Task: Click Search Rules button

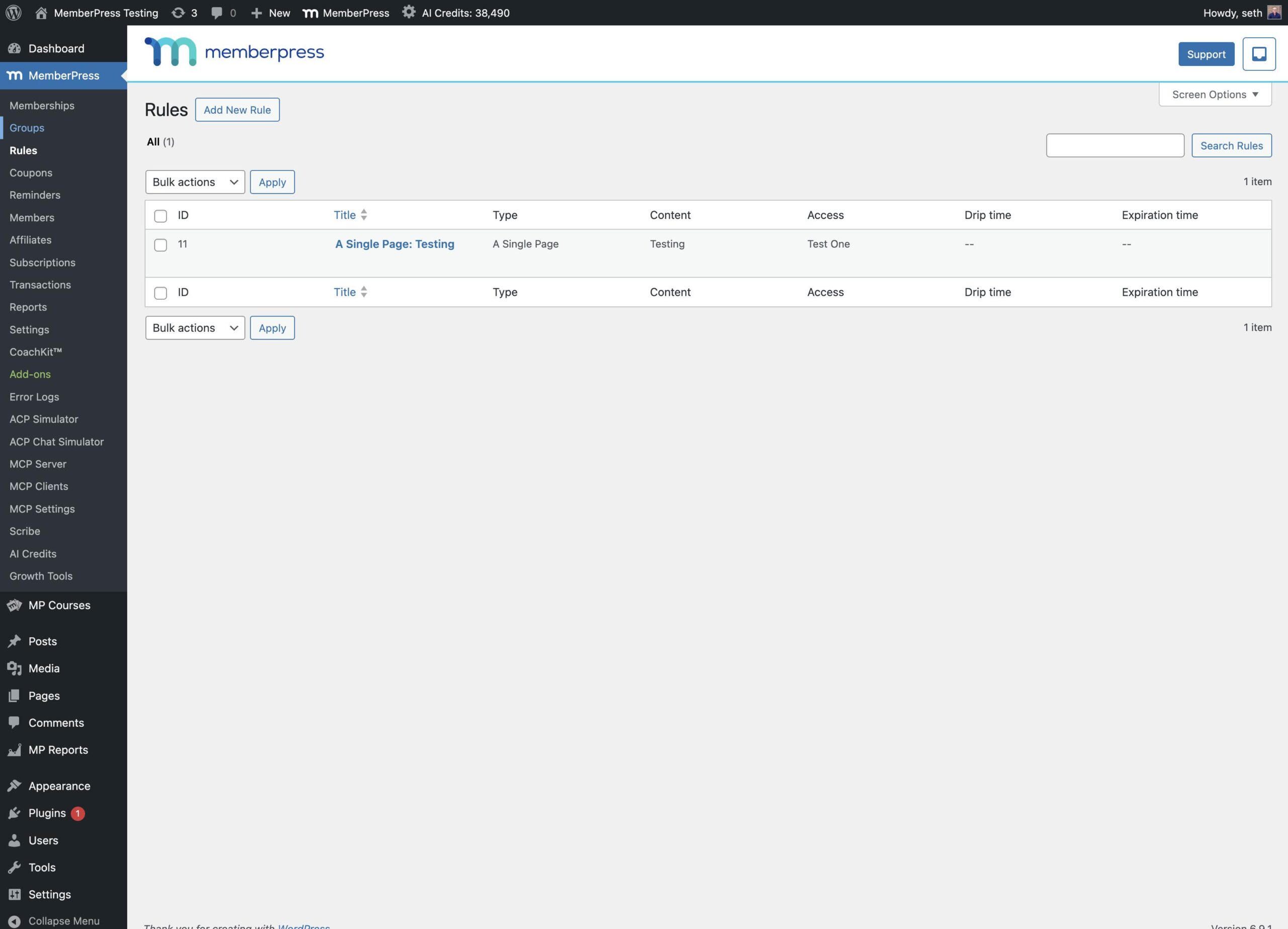Action: 1231,145
